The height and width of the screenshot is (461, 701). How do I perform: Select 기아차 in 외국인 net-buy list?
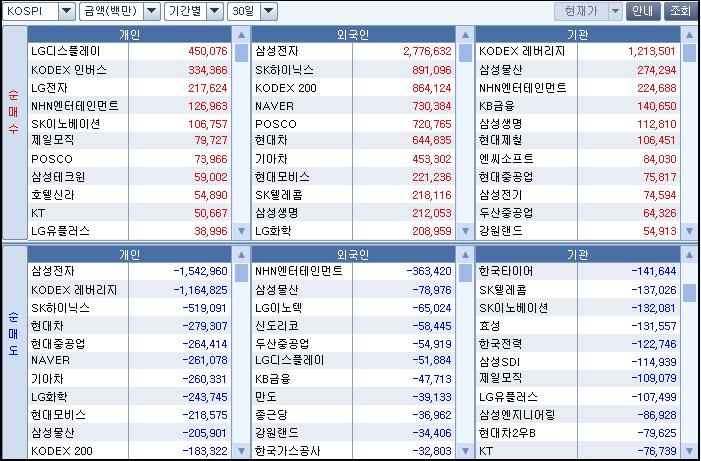pyautogui.click(x=354, y=159)
